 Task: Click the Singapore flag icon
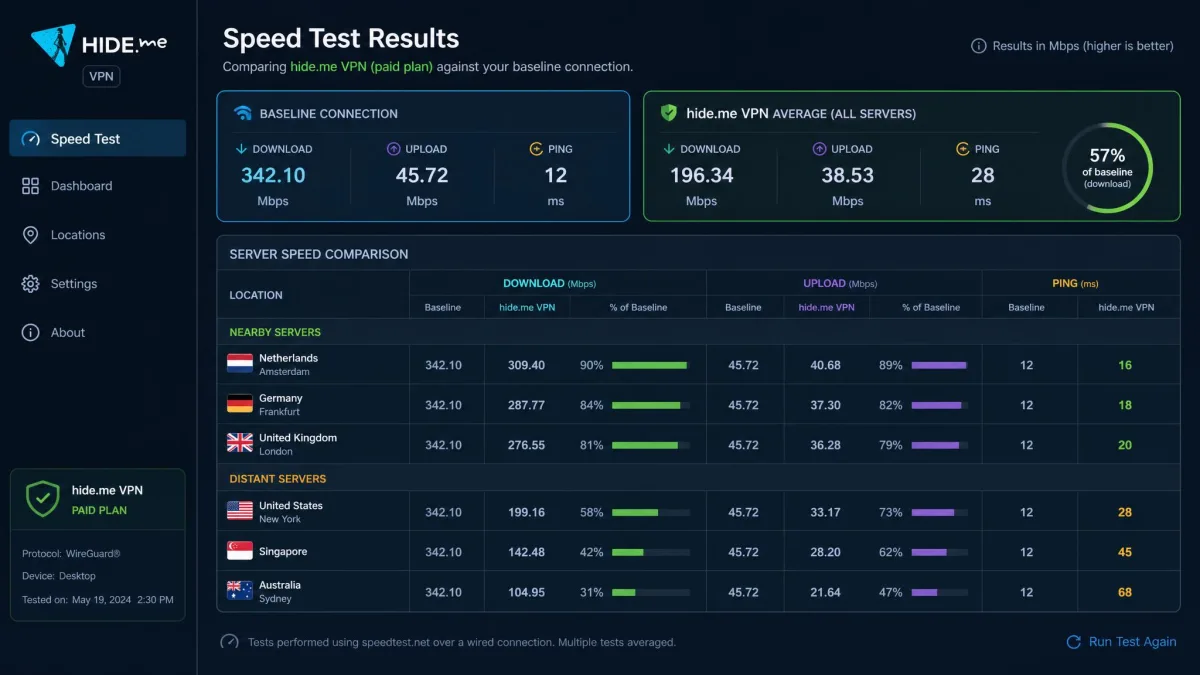click(x=240, y=551)
